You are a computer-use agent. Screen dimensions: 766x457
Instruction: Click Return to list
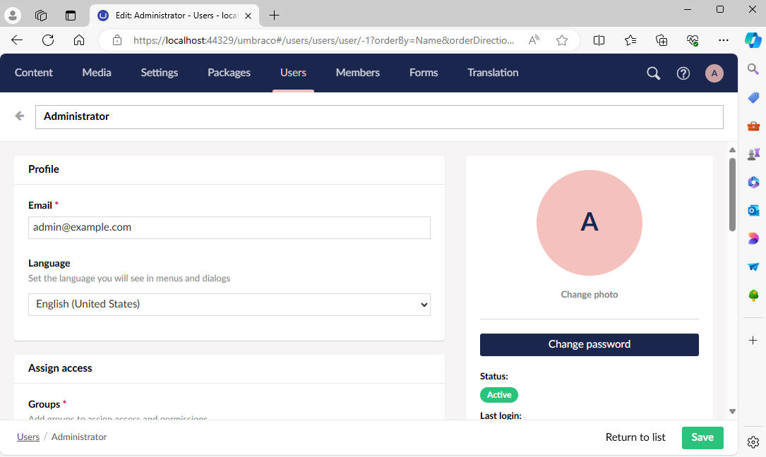(635, 437)
